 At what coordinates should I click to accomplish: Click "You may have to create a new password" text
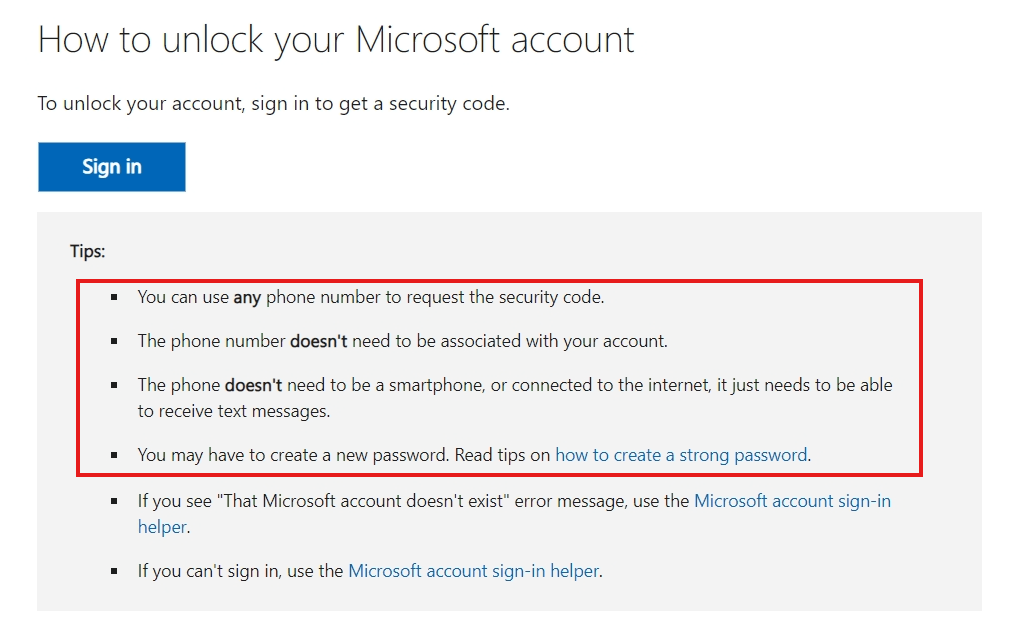294,455
